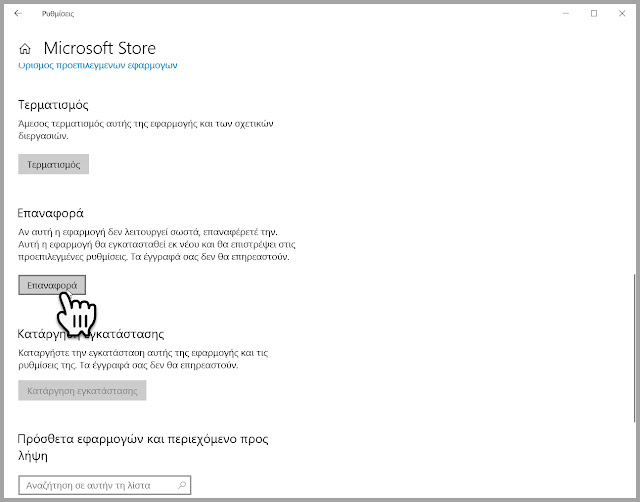Open Settings home via the house icon
The image size is (640, 502).
tap(25, 49)
